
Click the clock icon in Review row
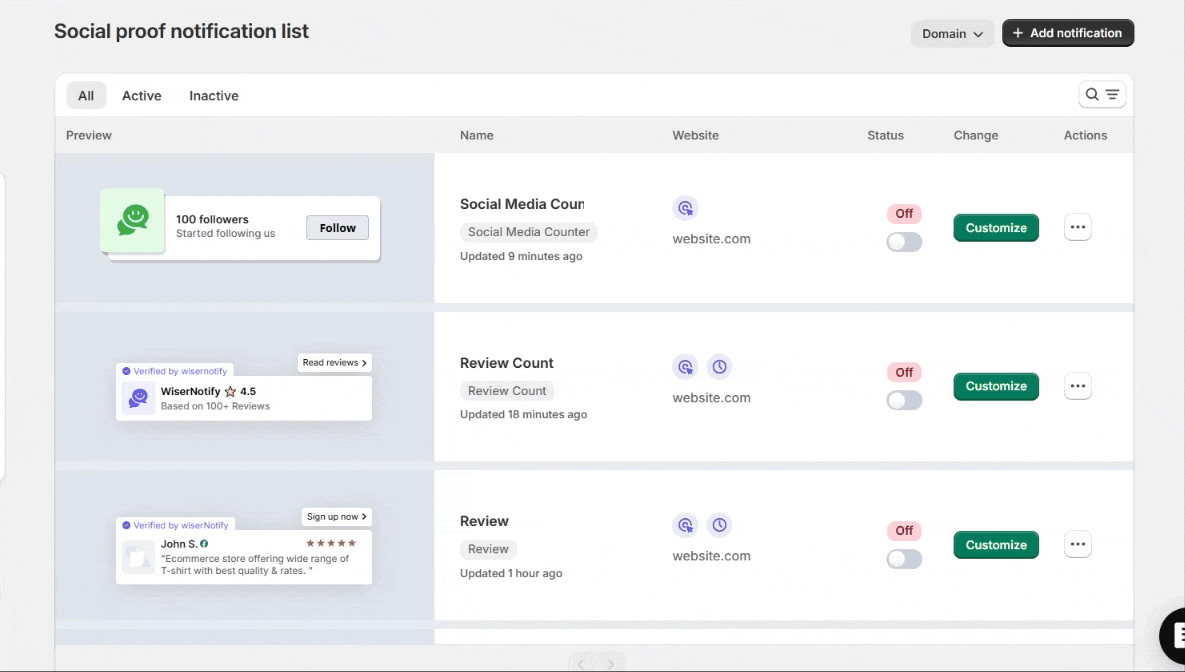[719, 525]
